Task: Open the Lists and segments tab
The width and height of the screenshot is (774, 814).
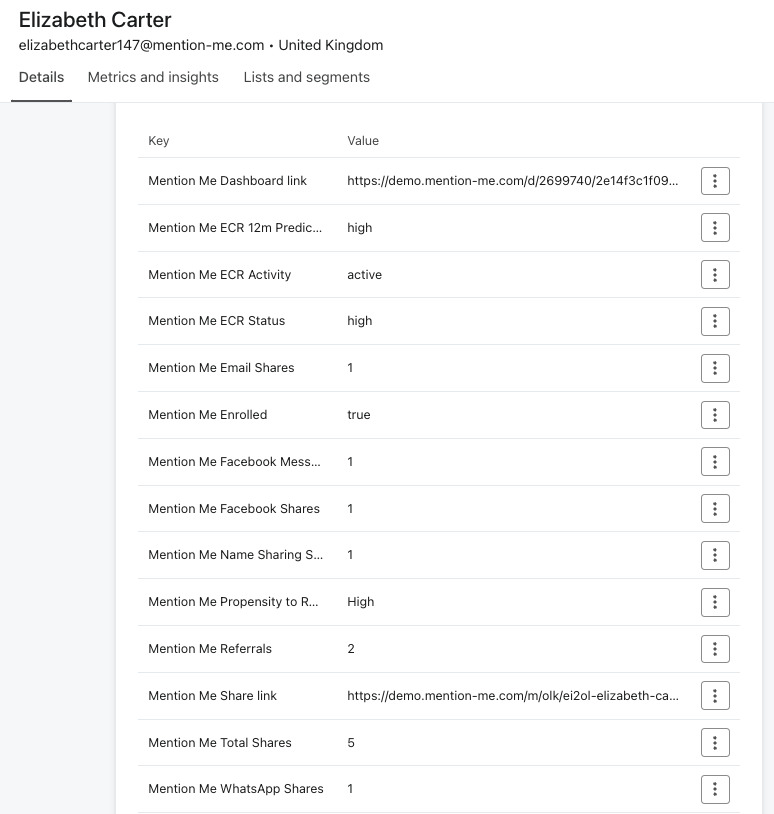Action: click(x=307, y=77)
